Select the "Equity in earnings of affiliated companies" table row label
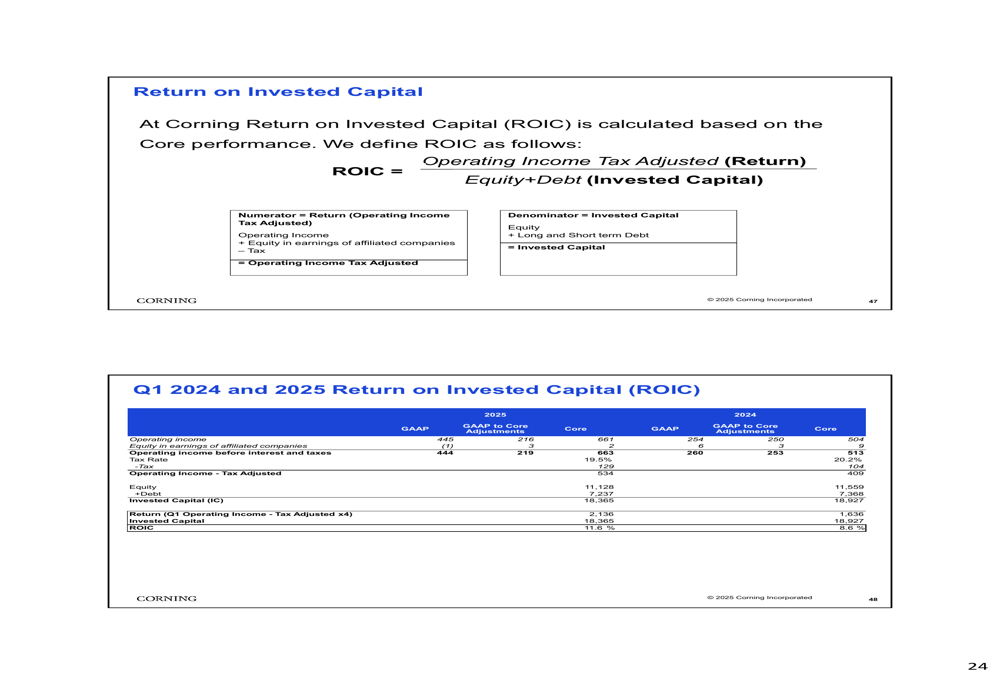Screen dimensions: 1000x685 tap(218, 446)
